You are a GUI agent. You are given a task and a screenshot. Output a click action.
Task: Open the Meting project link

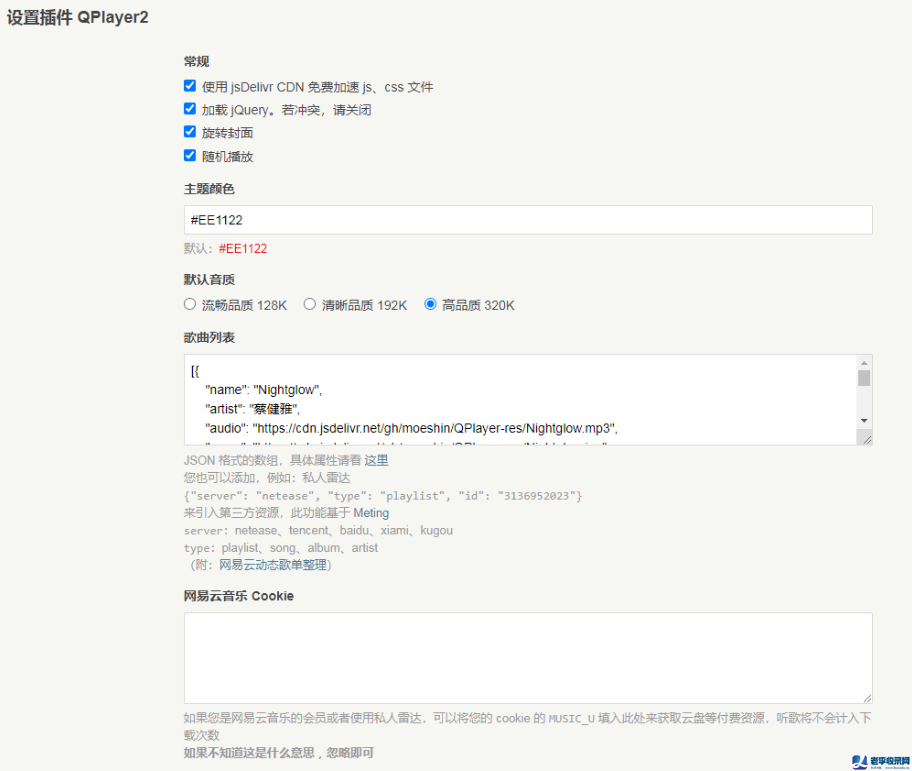click(371, 513)
